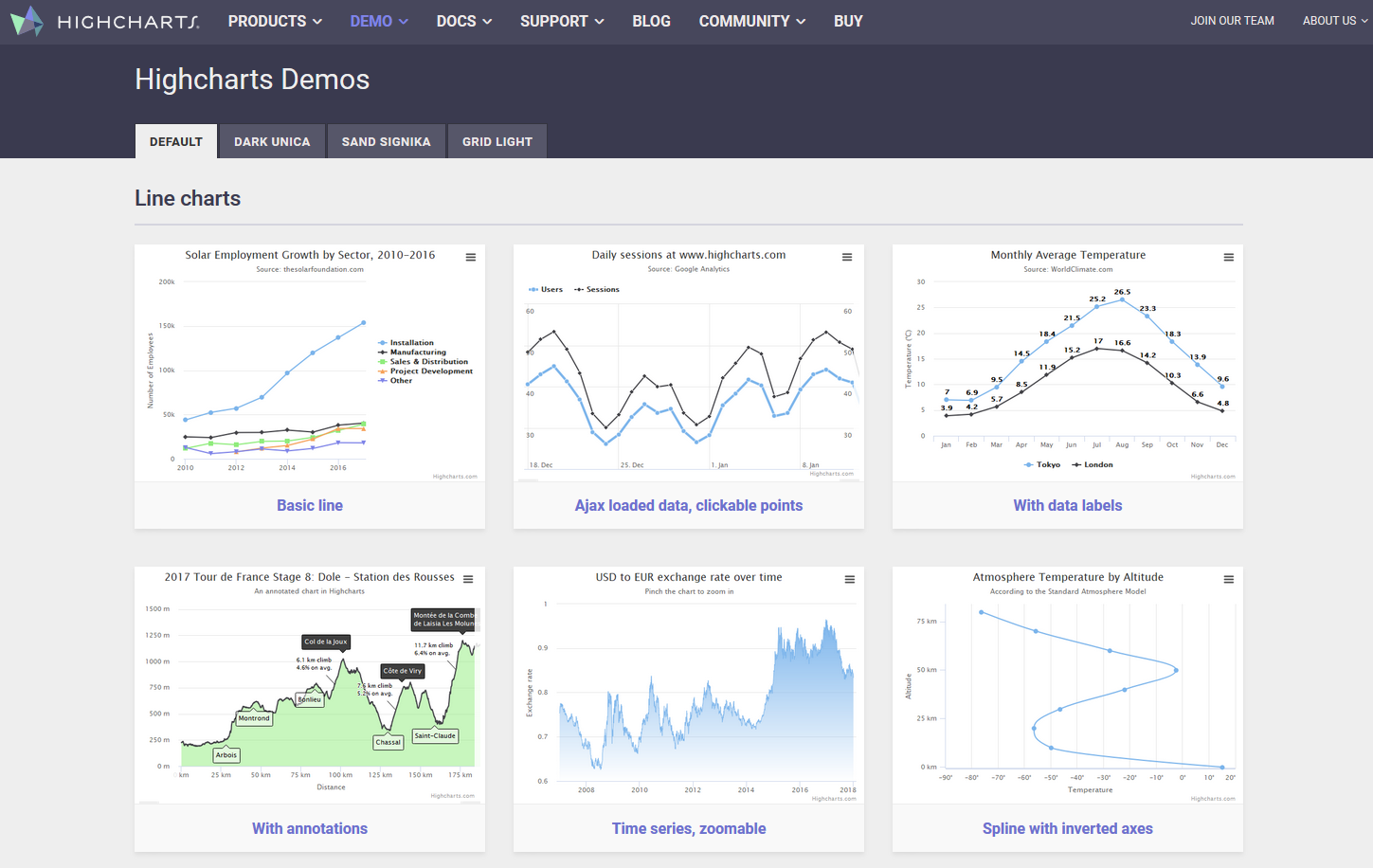The height and width of the screenshot is (868, 1373).
Task: Switch to the GRID LIGHT theme tab
Action: click(x=497, y=141)
